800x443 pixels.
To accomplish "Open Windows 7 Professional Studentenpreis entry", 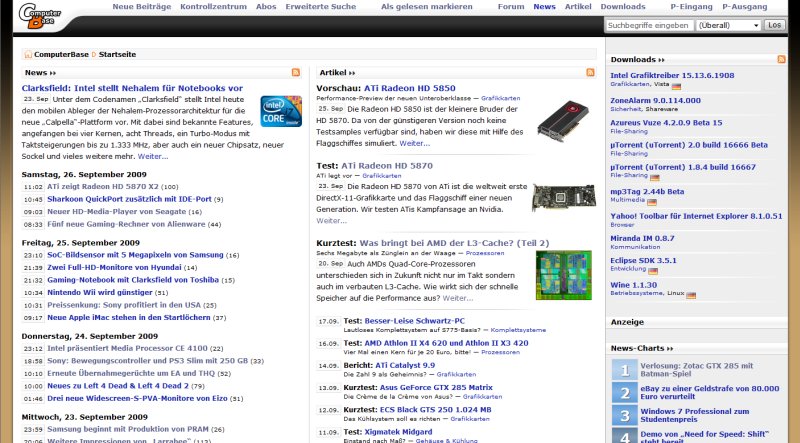I will [695, 415].
